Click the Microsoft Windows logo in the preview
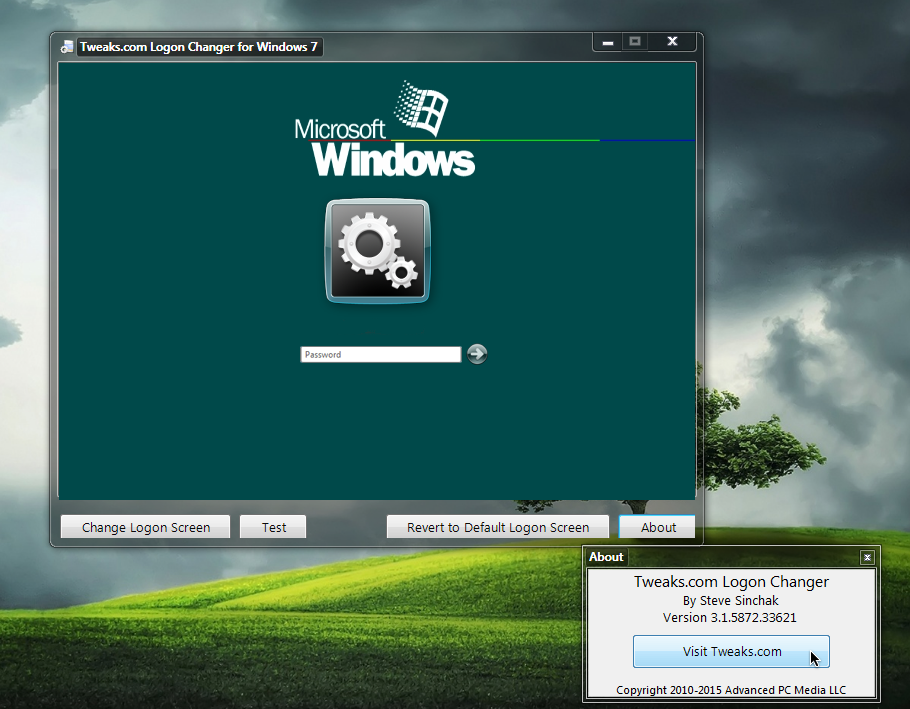This screenshot has width=910, height=709. [x=385, y=129]
